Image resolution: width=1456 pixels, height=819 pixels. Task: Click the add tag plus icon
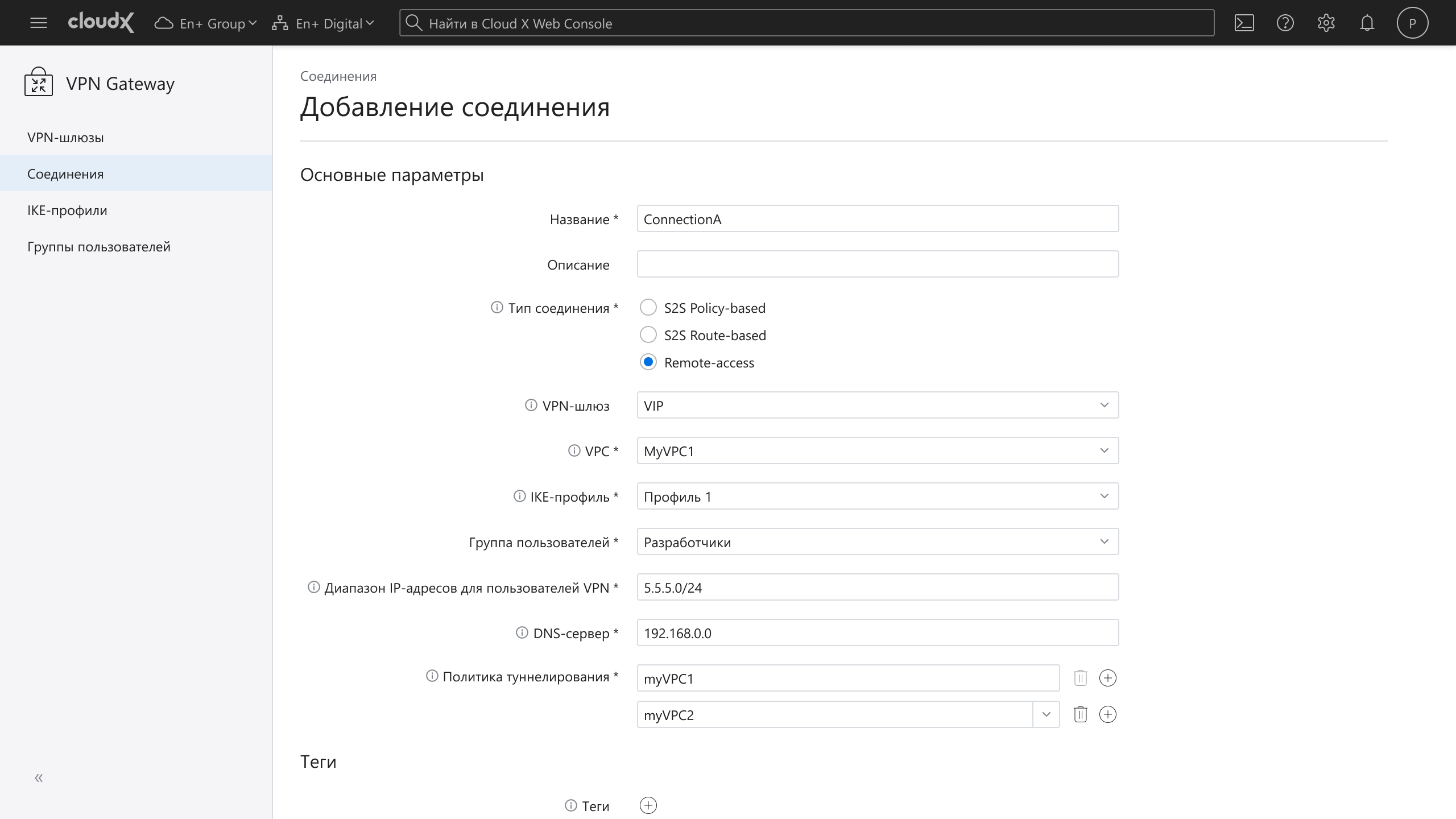[648, 805]
